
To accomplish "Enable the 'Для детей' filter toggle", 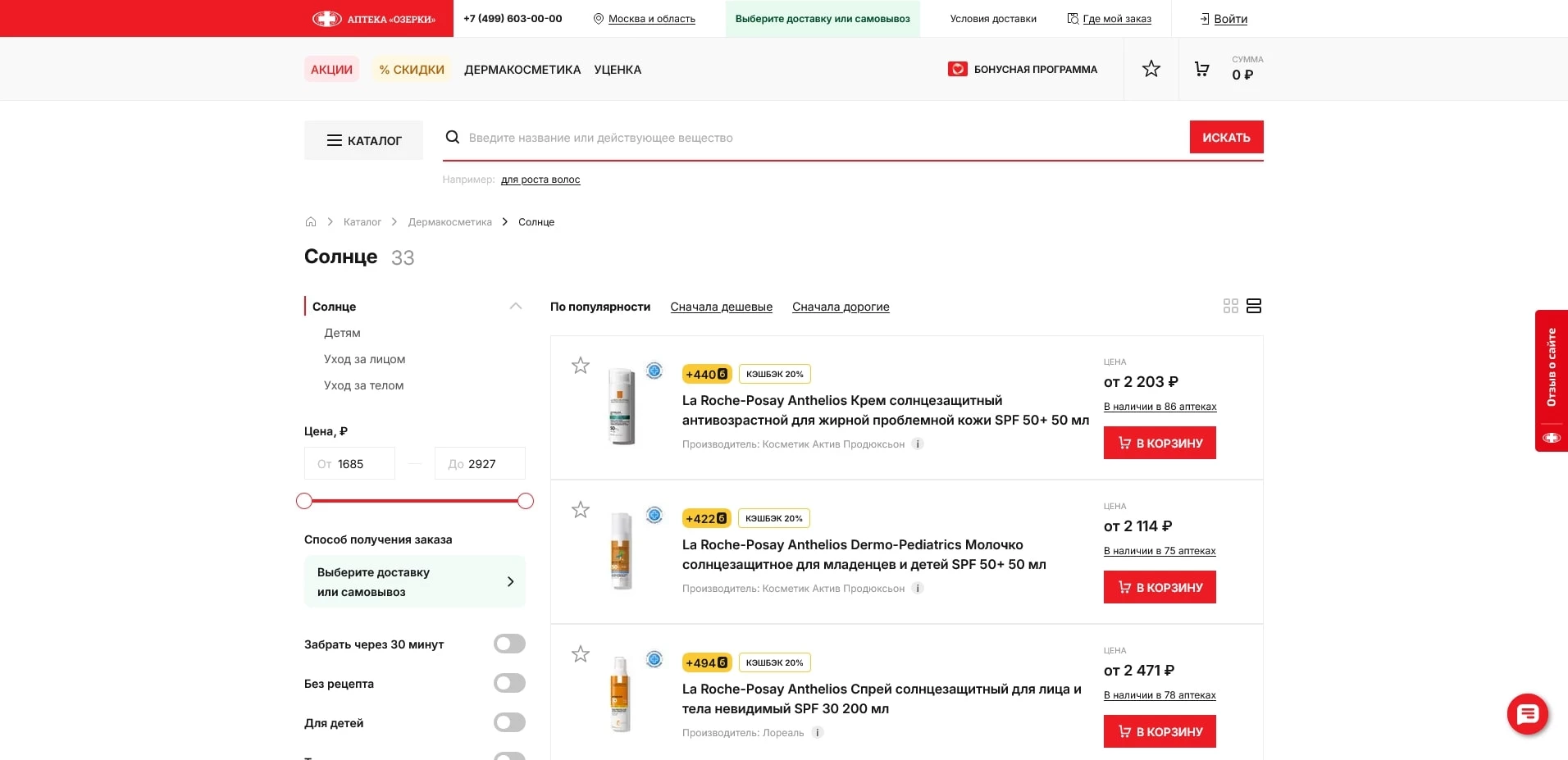I will click(509, 722).
